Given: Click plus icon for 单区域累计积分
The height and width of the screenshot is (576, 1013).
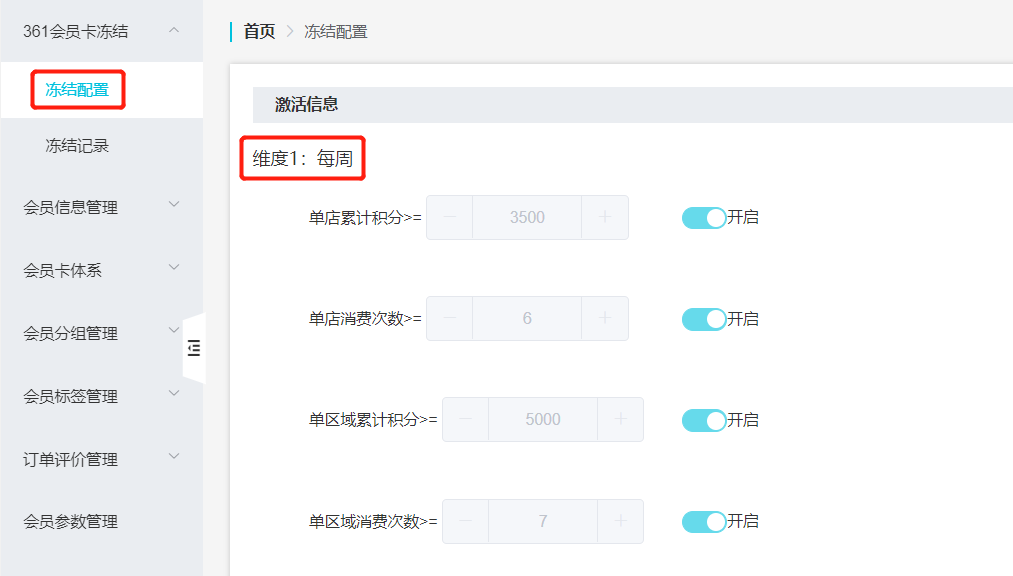Looking at the screenshot, I should [x=620, y=419].
